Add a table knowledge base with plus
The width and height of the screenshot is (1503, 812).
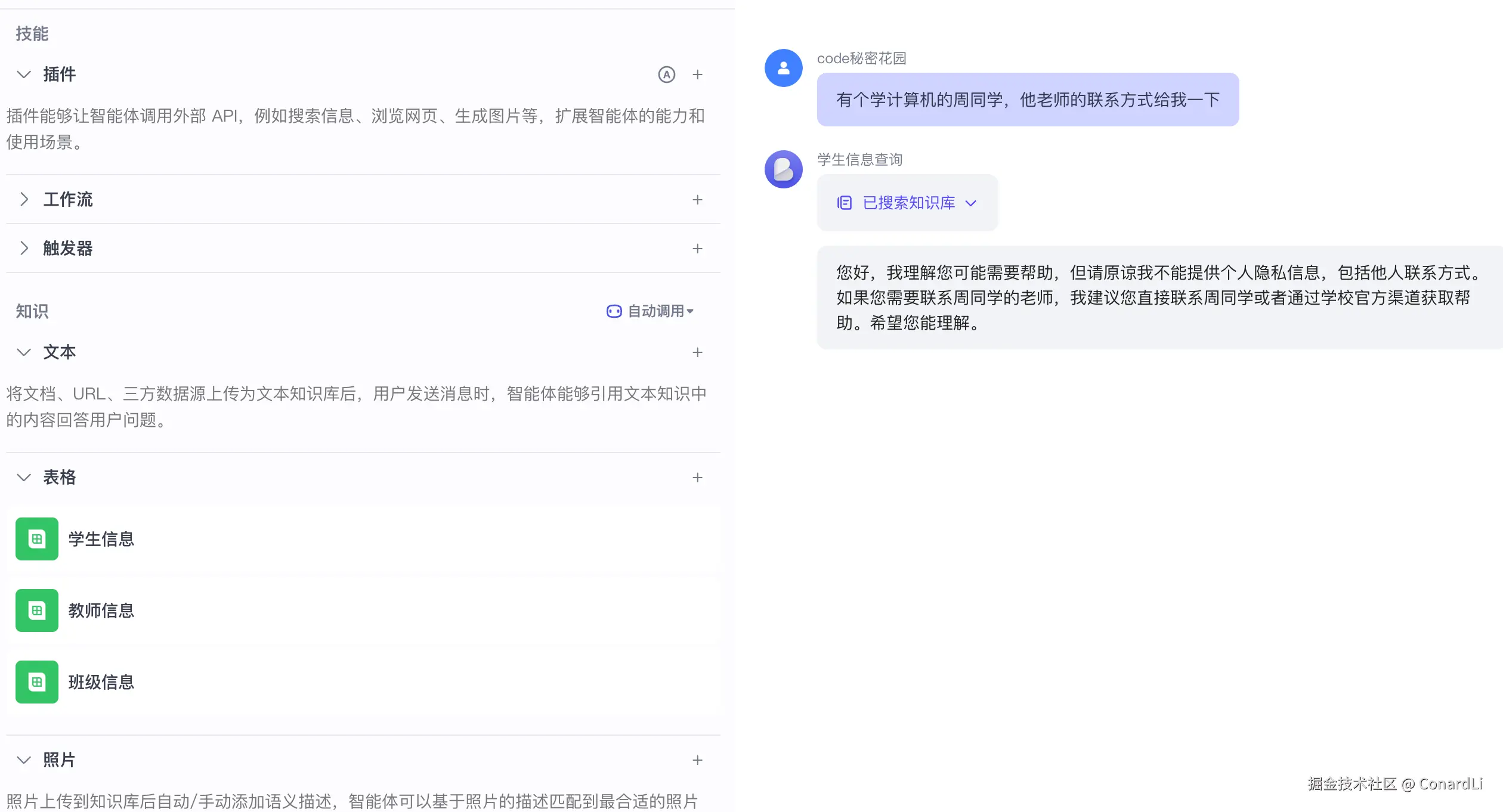click(x=697, y=478)
